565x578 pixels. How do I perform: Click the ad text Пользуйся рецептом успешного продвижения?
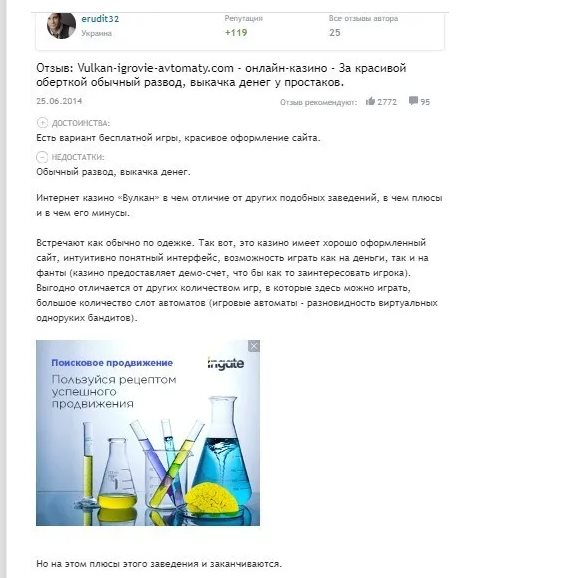(x=114, y=391)
